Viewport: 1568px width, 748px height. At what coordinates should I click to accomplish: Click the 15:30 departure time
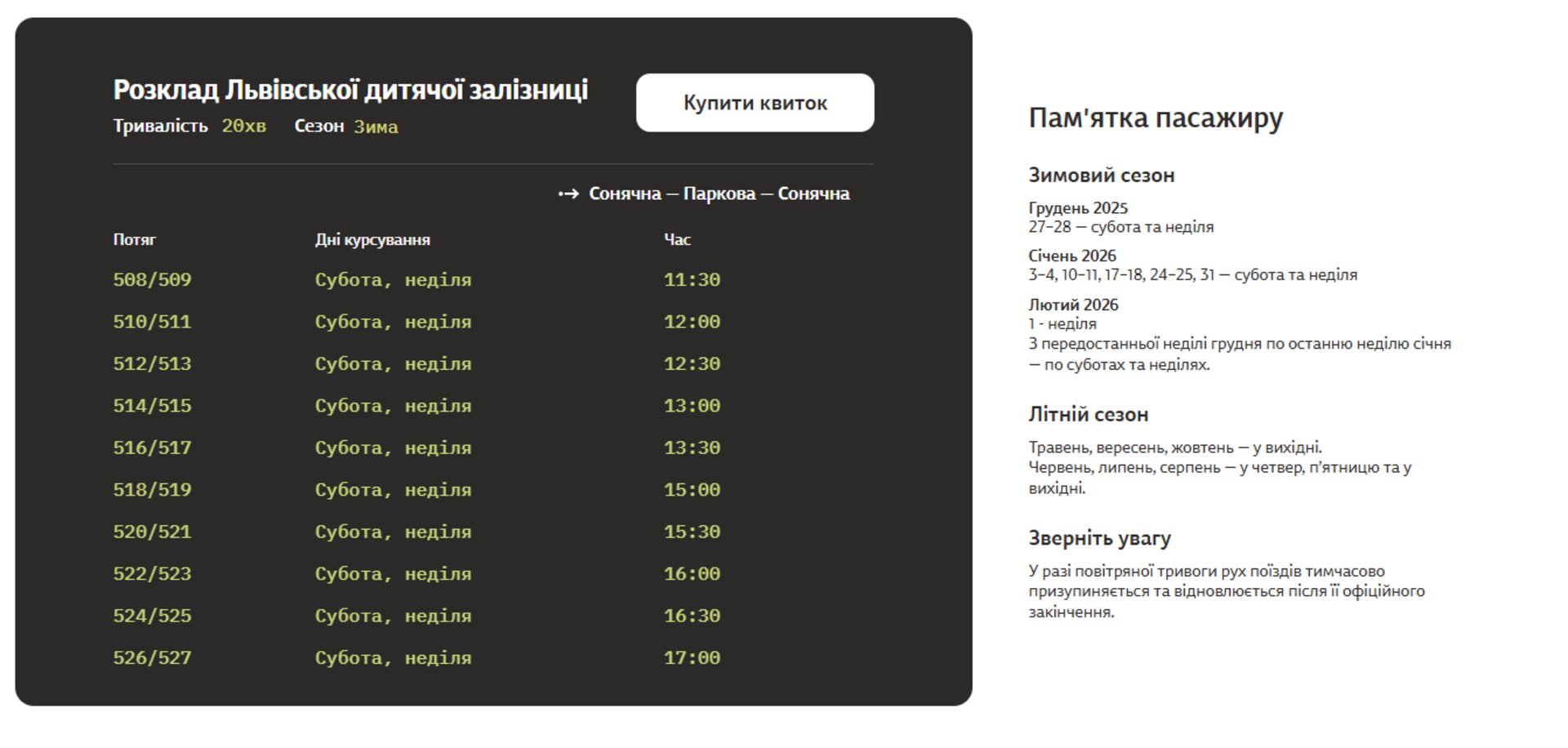coord(692,532)
